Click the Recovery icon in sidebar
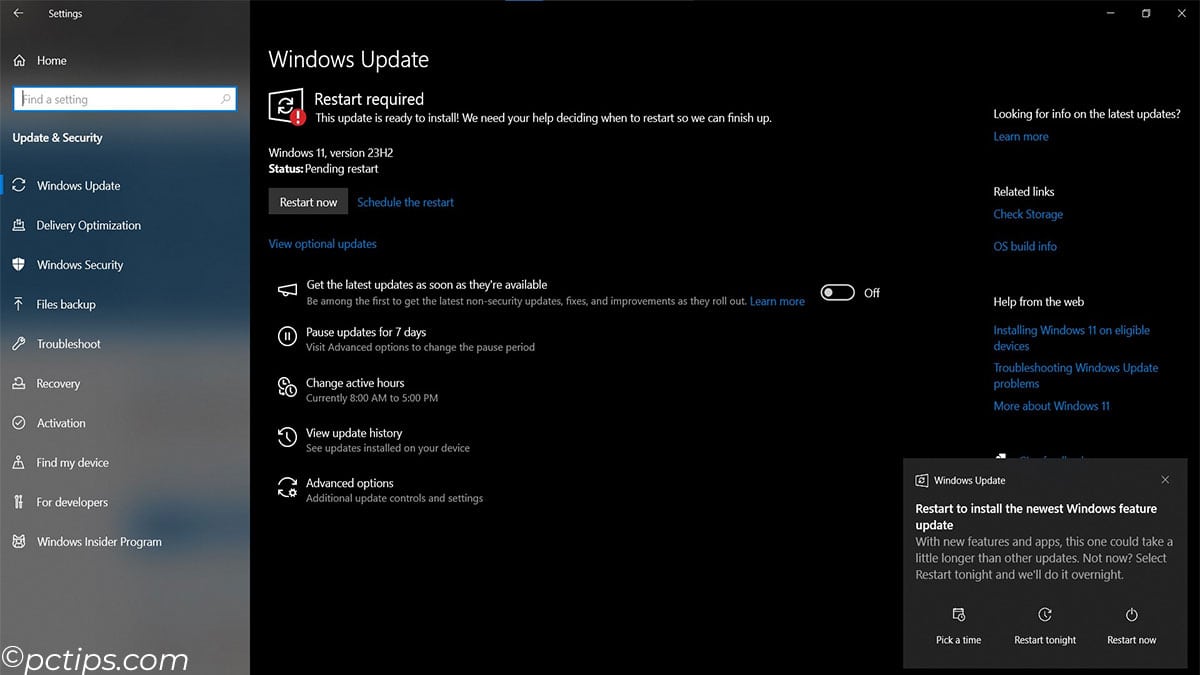This screenshot has width=1200, height=675. [x=19, y=384]
